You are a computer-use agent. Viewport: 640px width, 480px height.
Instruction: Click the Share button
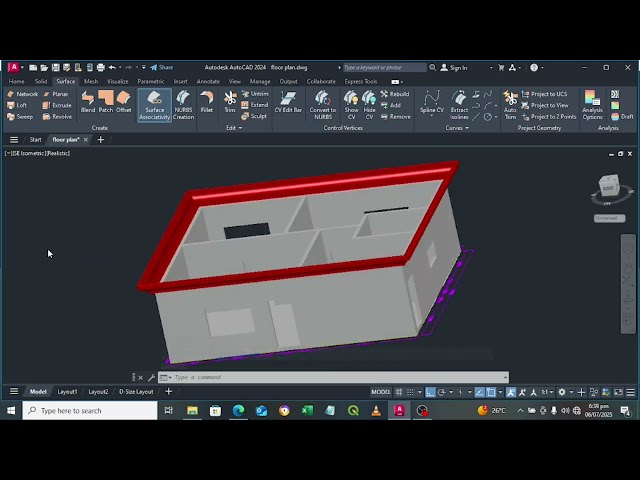click(162, 67)
